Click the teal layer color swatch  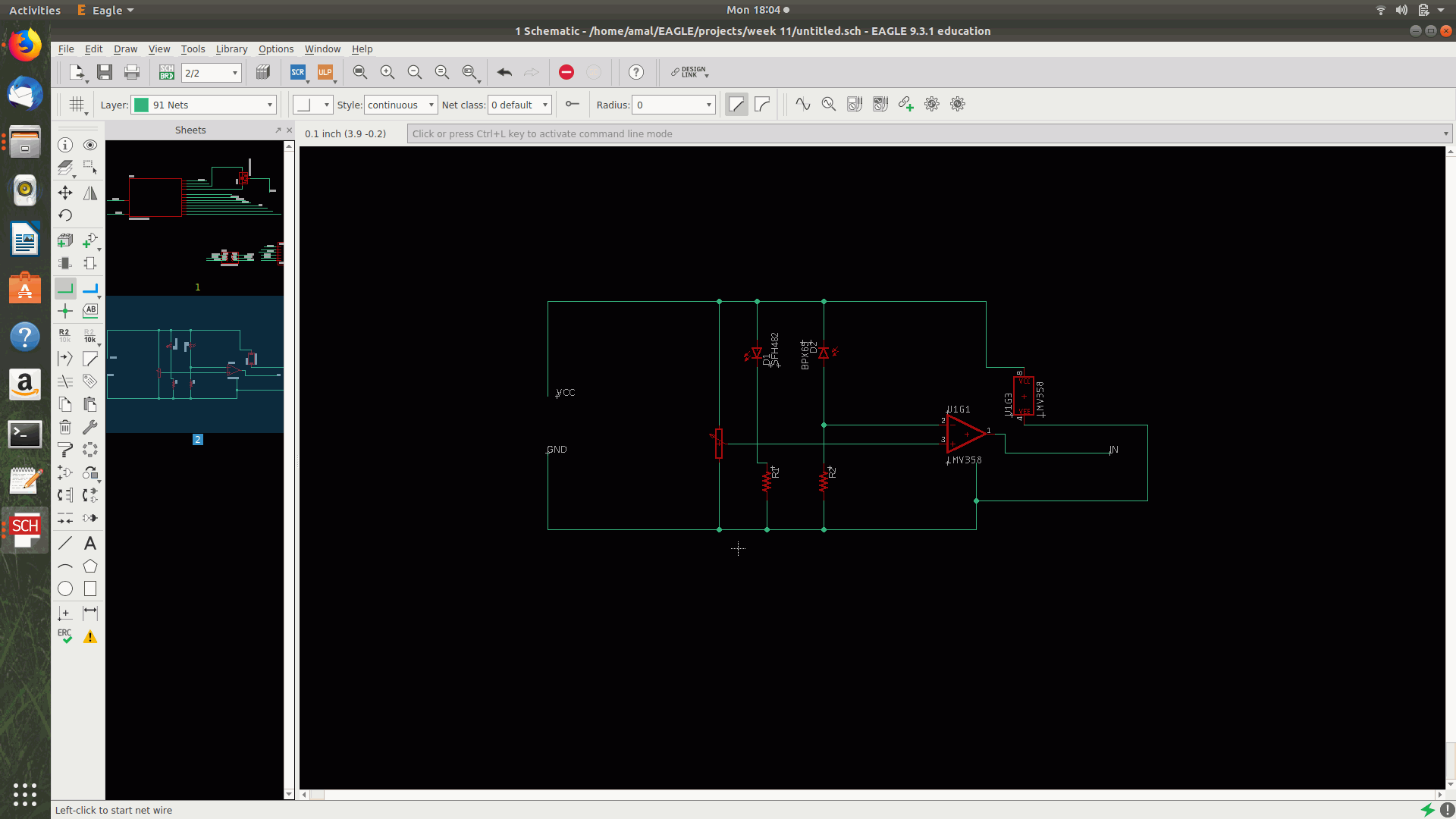click(141, 105)
